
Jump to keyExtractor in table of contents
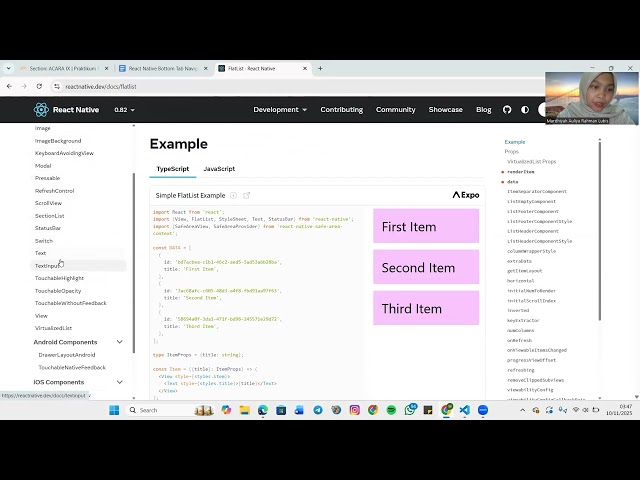(523, 320)
